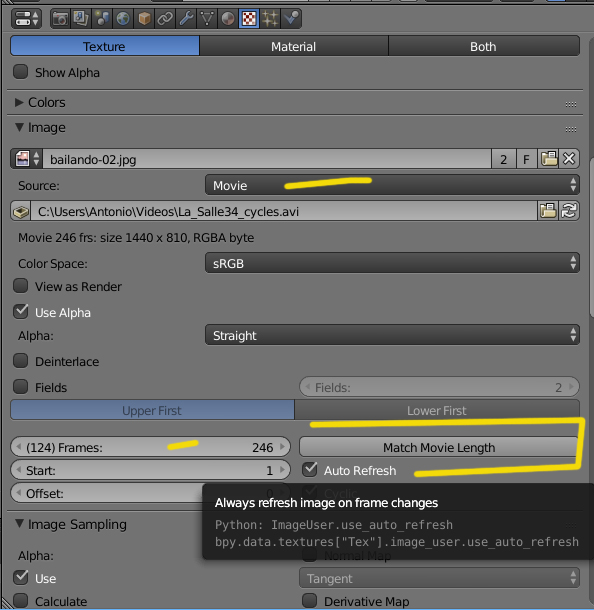Click the Frames 246 value field
Viewport: 594px width, 610px height.
151,447
